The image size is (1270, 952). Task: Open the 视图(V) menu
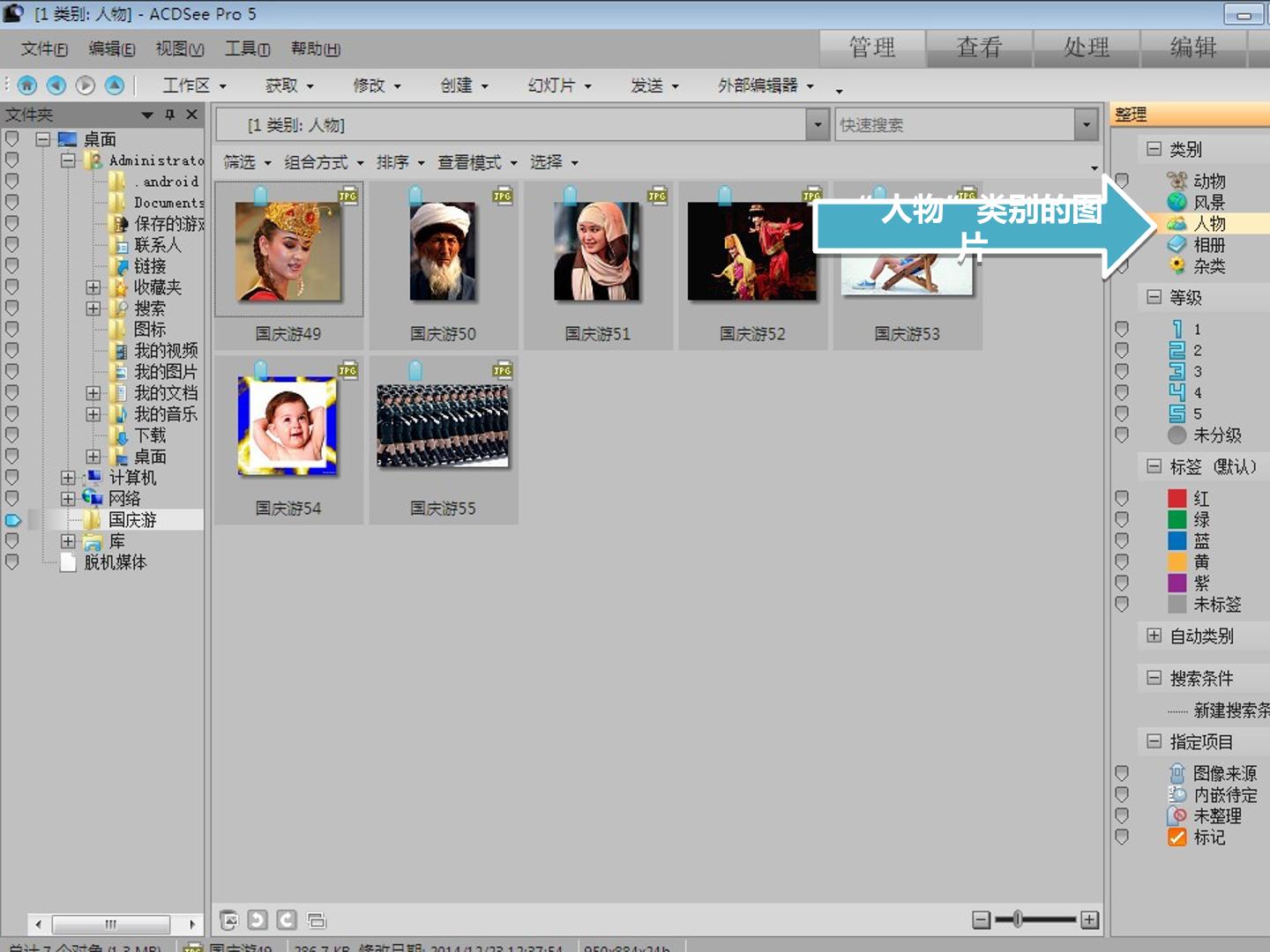coord(180,48)
